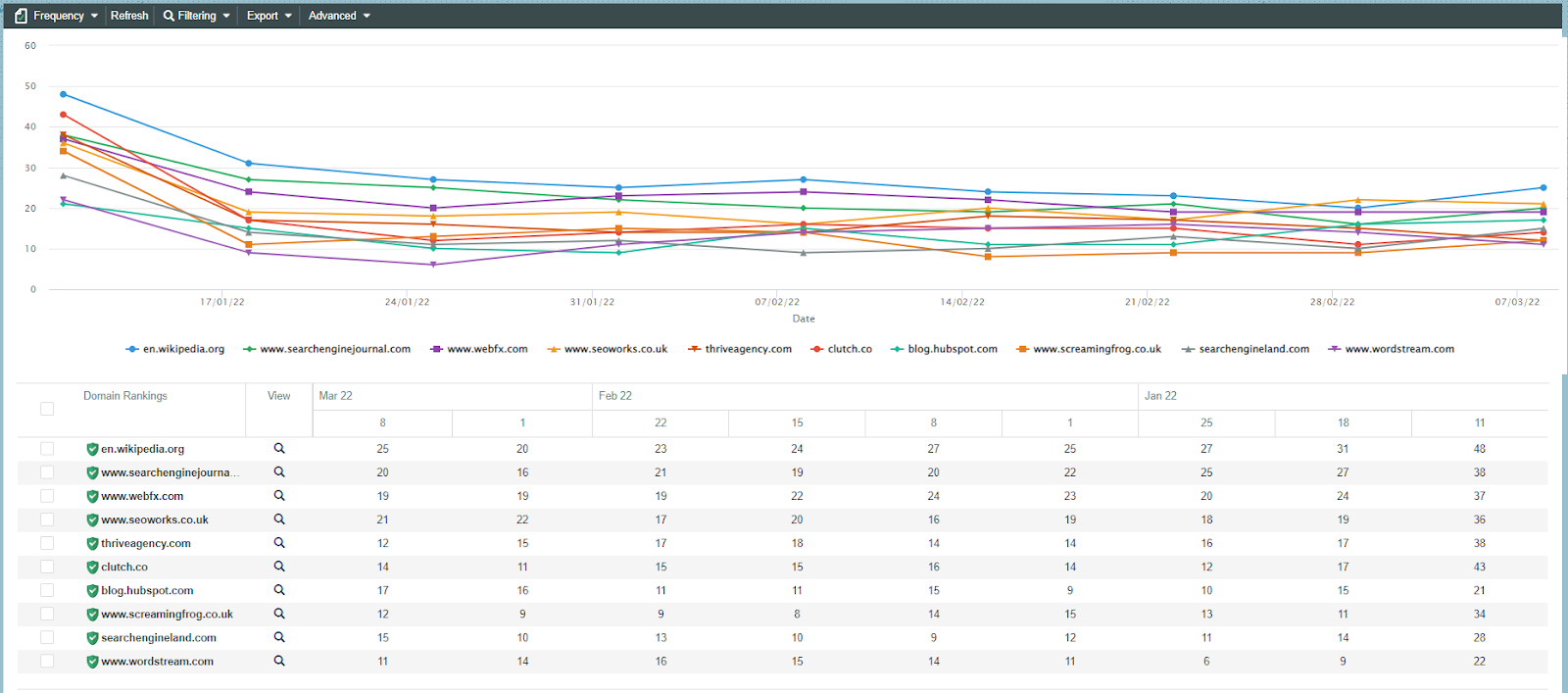1568x693 pixels.
Task: View details magnifier for www.searchenginejournal
Action: click(x=279, y=471)
